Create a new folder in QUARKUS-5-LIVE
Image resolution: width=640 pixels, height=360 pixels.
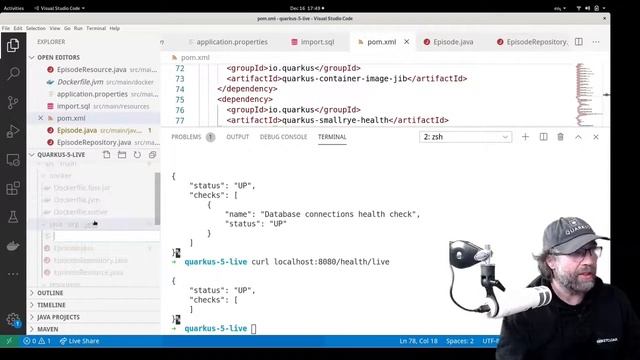point(122,155)
